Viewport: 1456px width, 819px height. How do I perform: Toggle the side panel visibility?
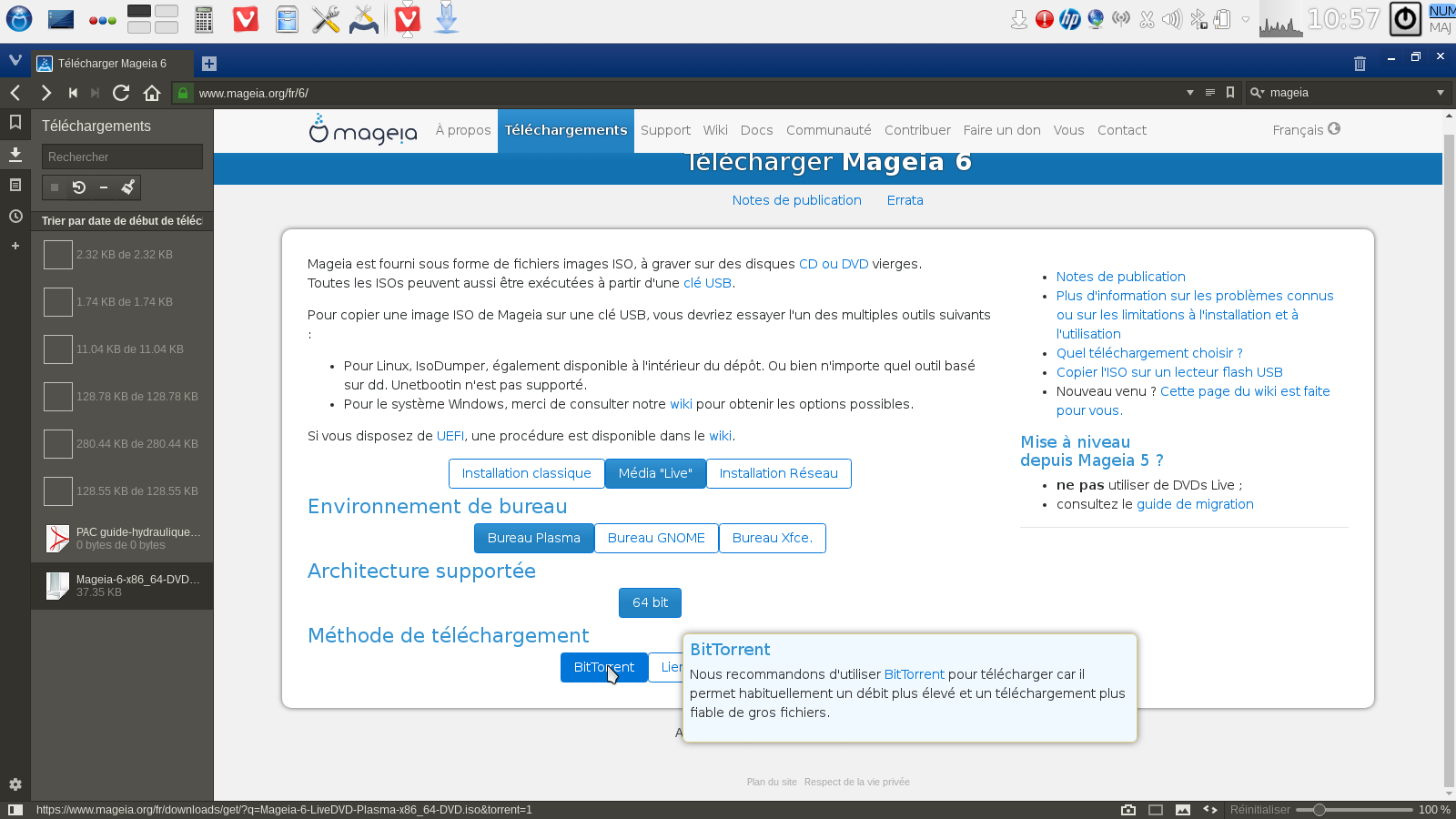tap(15, 810)
